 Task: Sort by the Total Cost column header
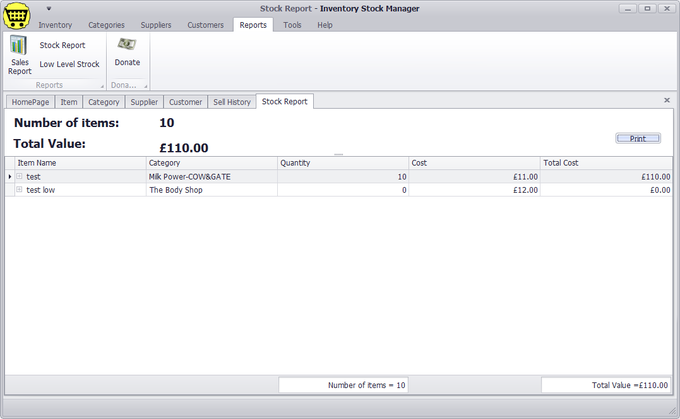pyautogui.click(x=606, y=163)
